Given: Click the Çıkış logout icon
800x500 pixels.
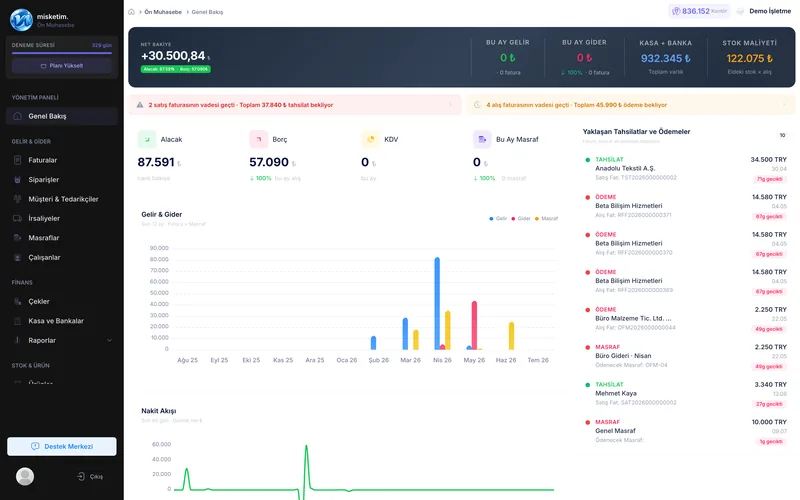Looking at the screenshot, I should (81, 477).
